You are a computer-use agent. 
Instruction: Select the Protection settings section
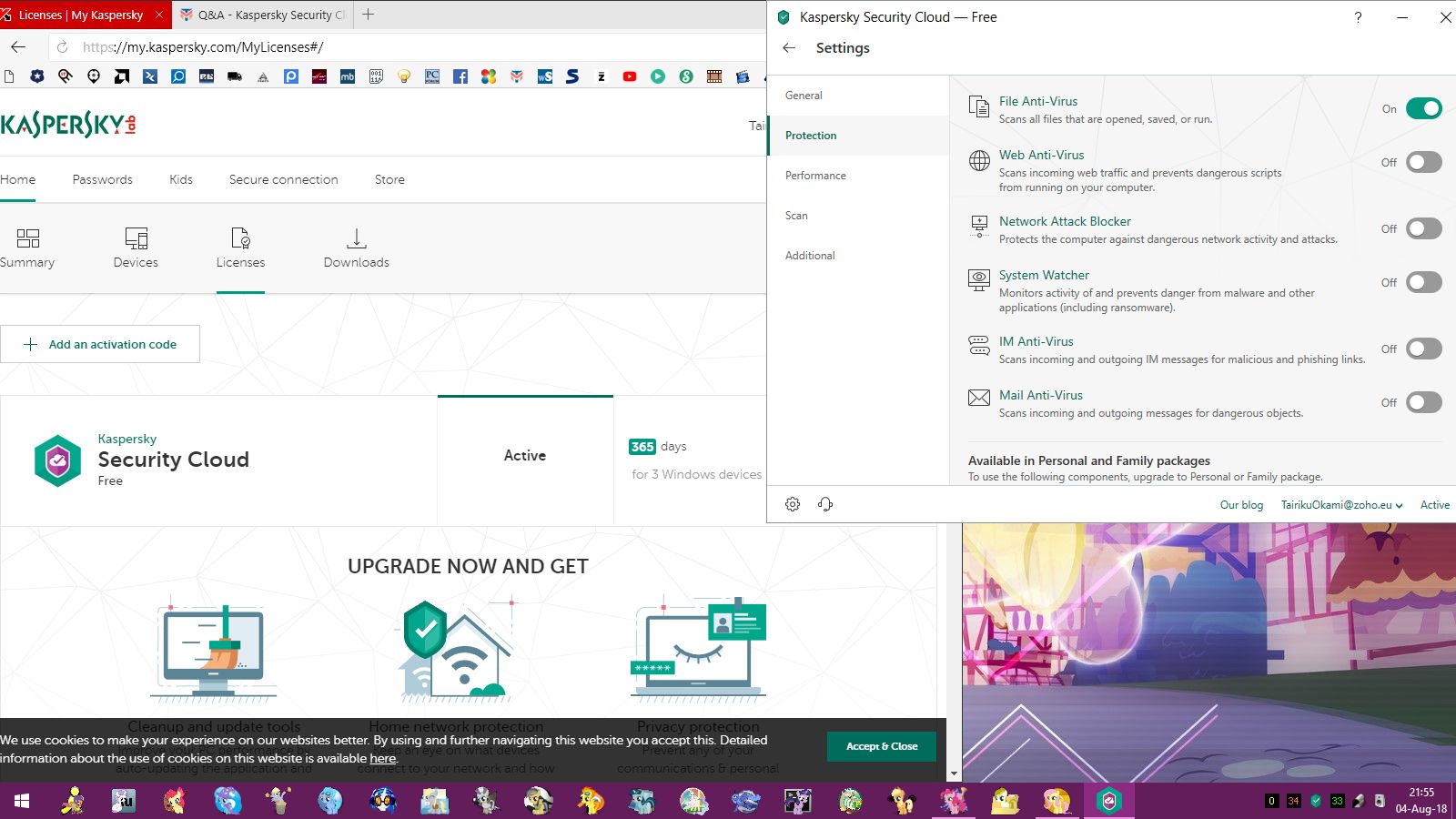(x=858, y=136)
